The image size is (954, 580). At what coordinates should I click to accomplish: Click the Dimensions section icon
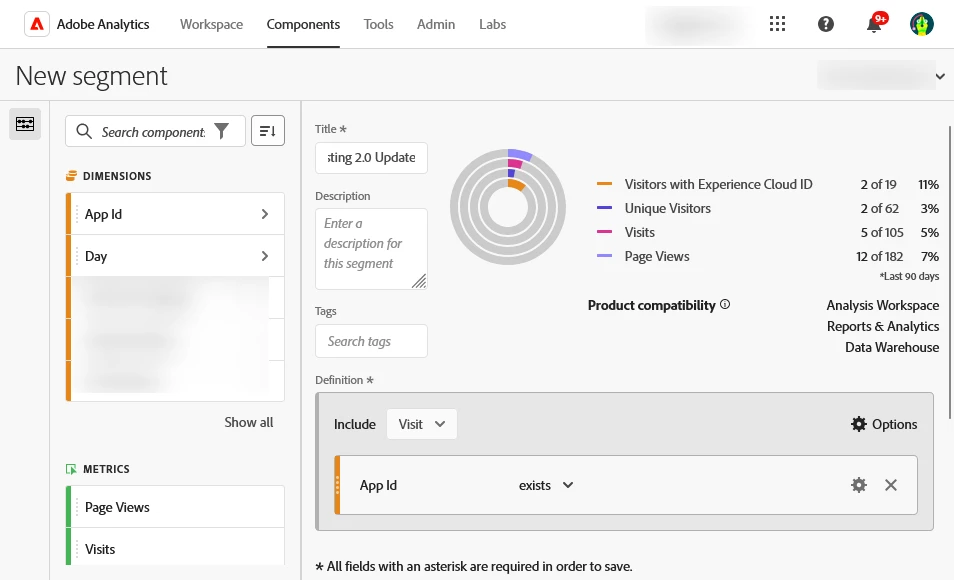(x=71, y=176)
